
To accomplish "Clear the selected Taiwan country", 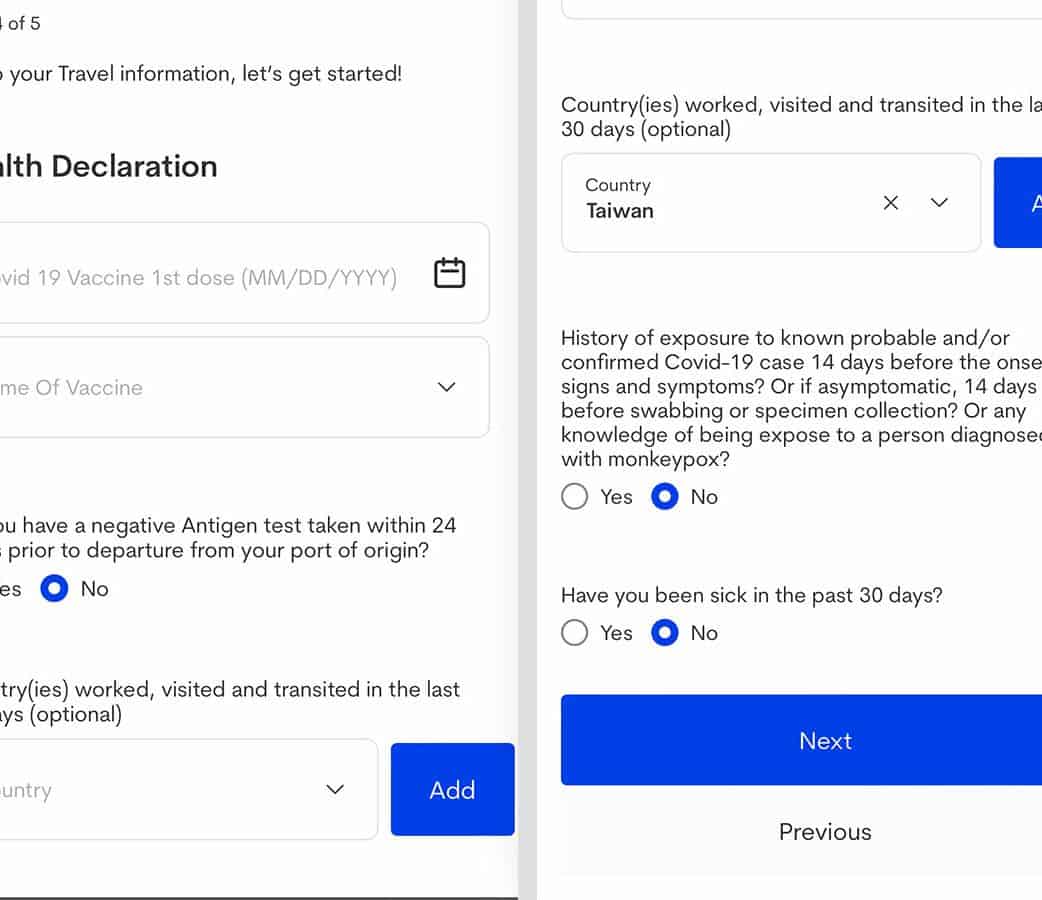I will (891, 203).
